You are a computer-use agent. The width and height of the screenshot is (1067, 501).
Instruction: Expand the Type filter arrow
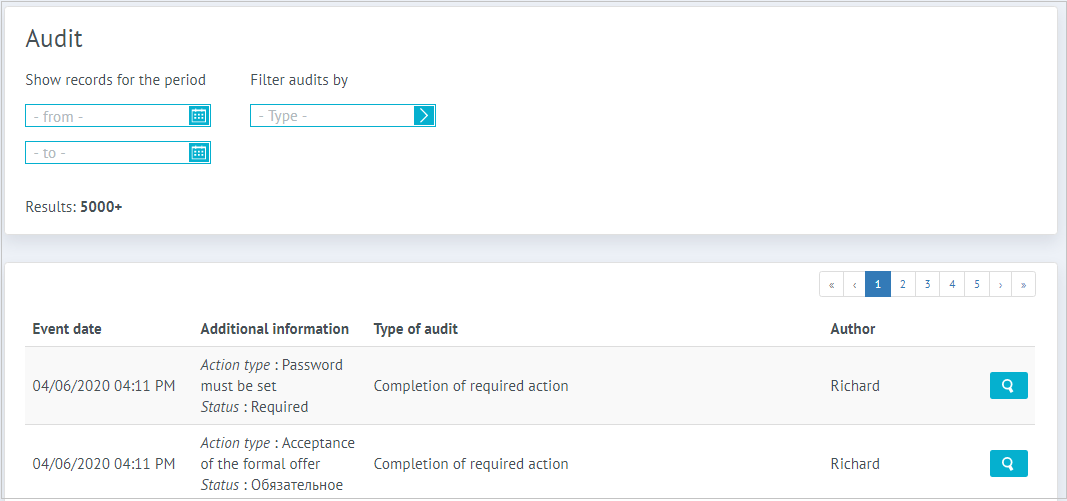pyautogui.click(x=424, y=116)
